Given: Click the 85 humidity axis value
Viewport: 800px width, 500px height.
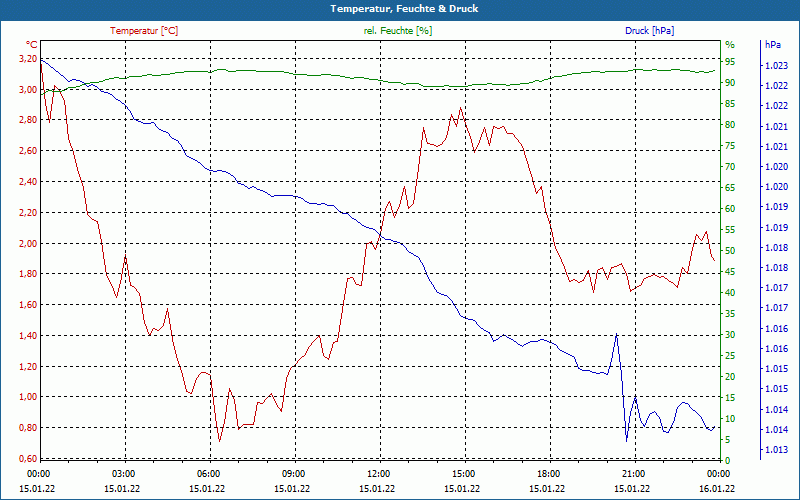Looking at the screenshot, I should (x=730, y=104).
